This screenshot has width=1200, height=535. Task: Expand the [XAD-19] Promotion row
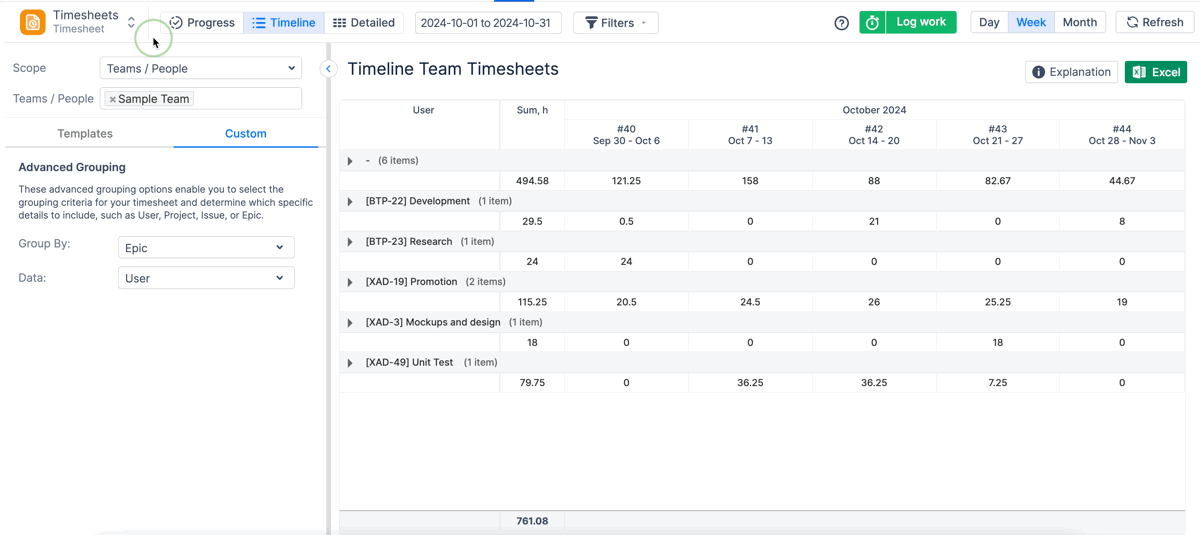(x=350, y=282)
